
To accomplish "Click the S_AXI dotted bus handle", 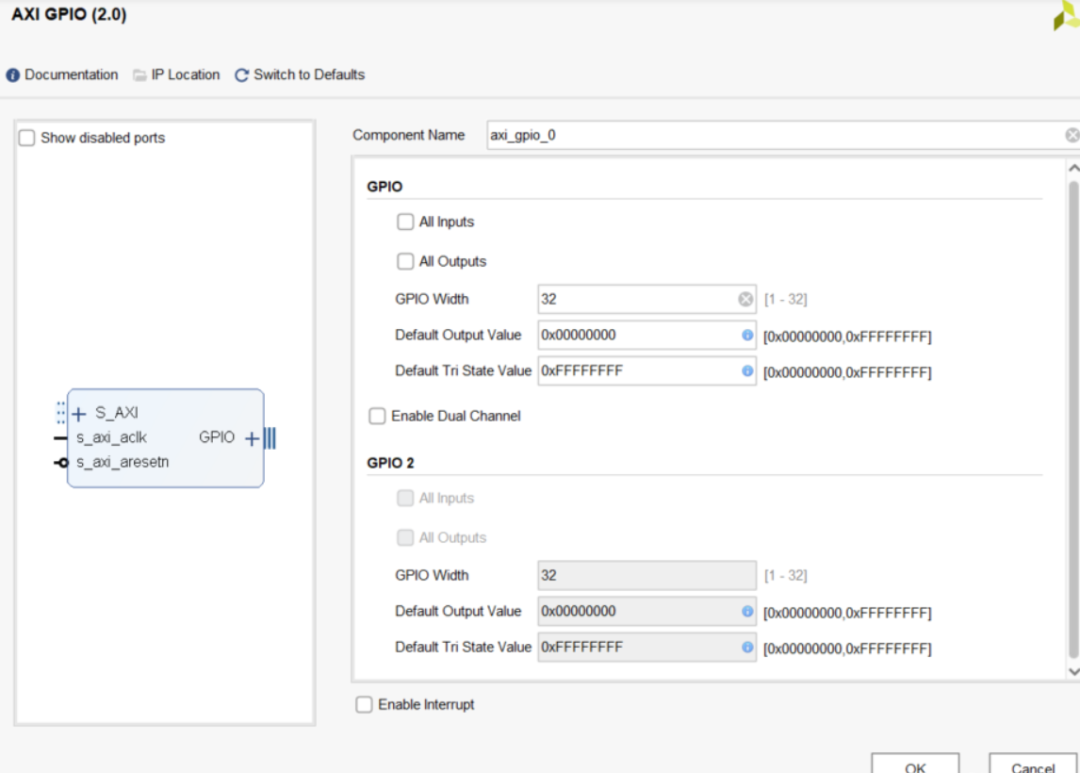I will (x=61, y=413).
